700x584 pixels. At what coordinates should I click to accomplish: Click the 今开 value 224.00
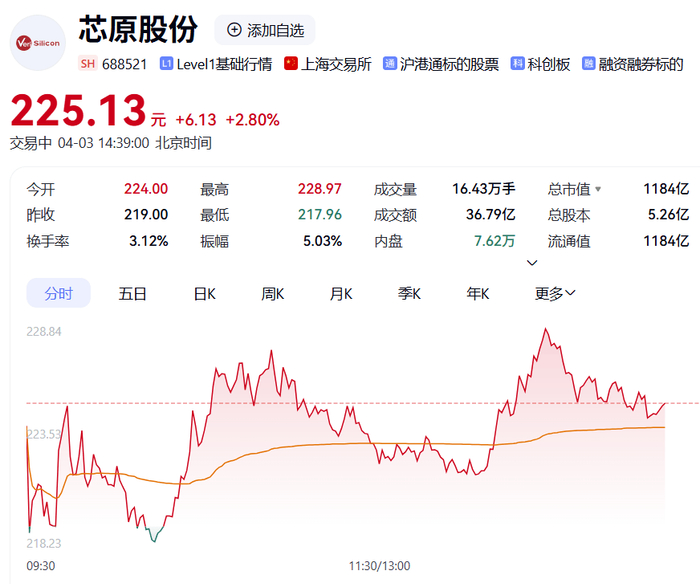click(x=146, y=189)
